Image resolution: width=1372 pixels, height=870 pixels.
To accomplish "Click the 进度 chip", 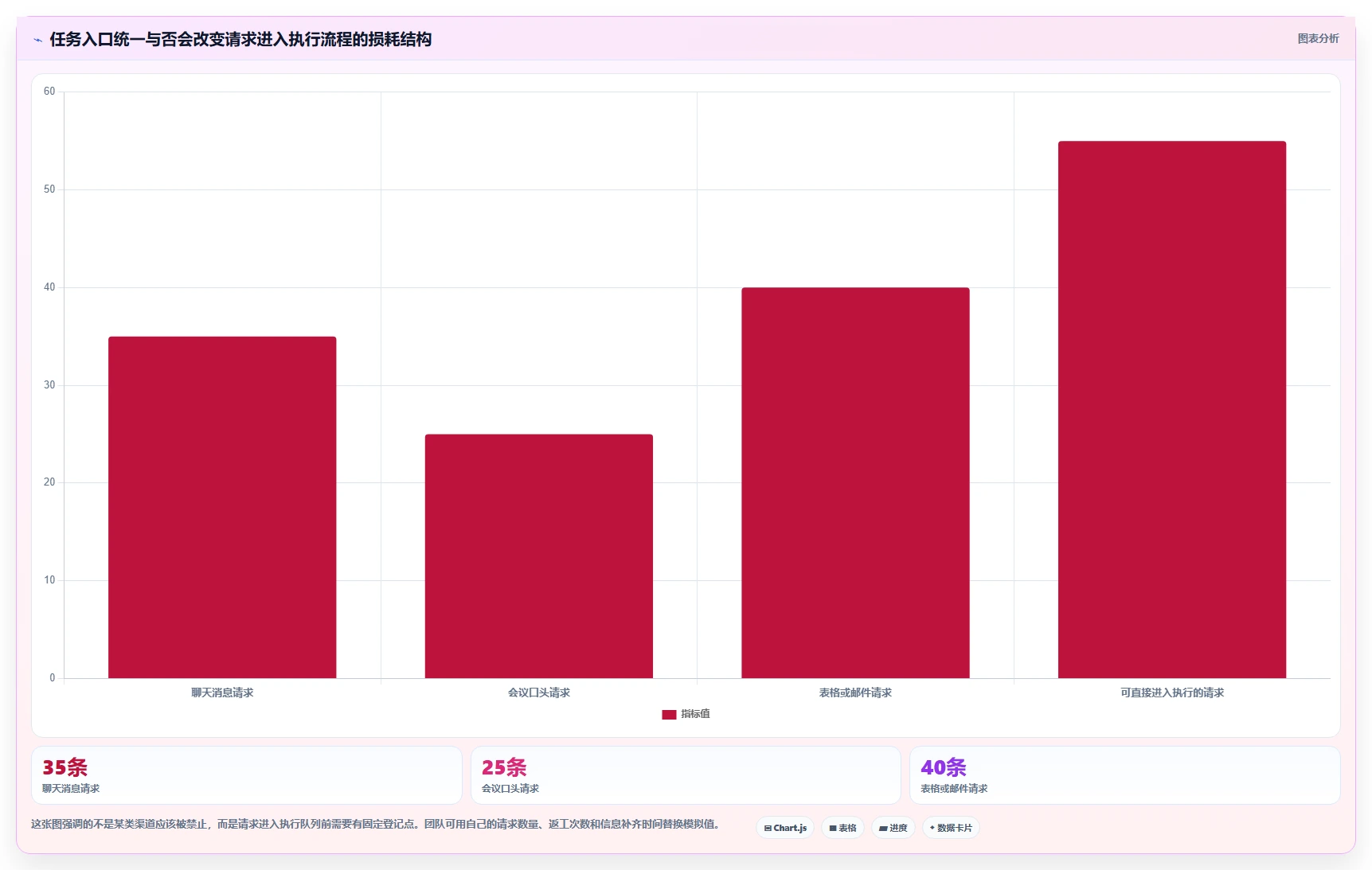I will click(x=893, y=828).
